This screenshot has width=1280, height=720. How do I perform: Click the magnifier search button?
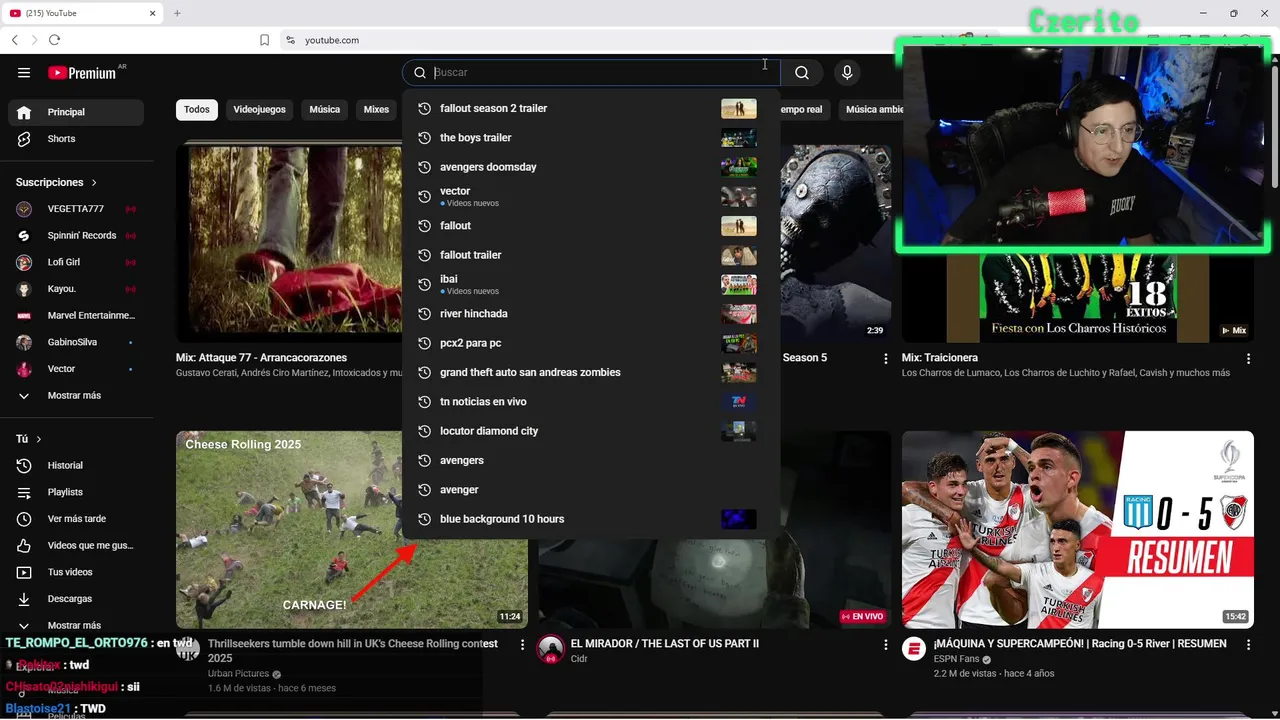802,72
